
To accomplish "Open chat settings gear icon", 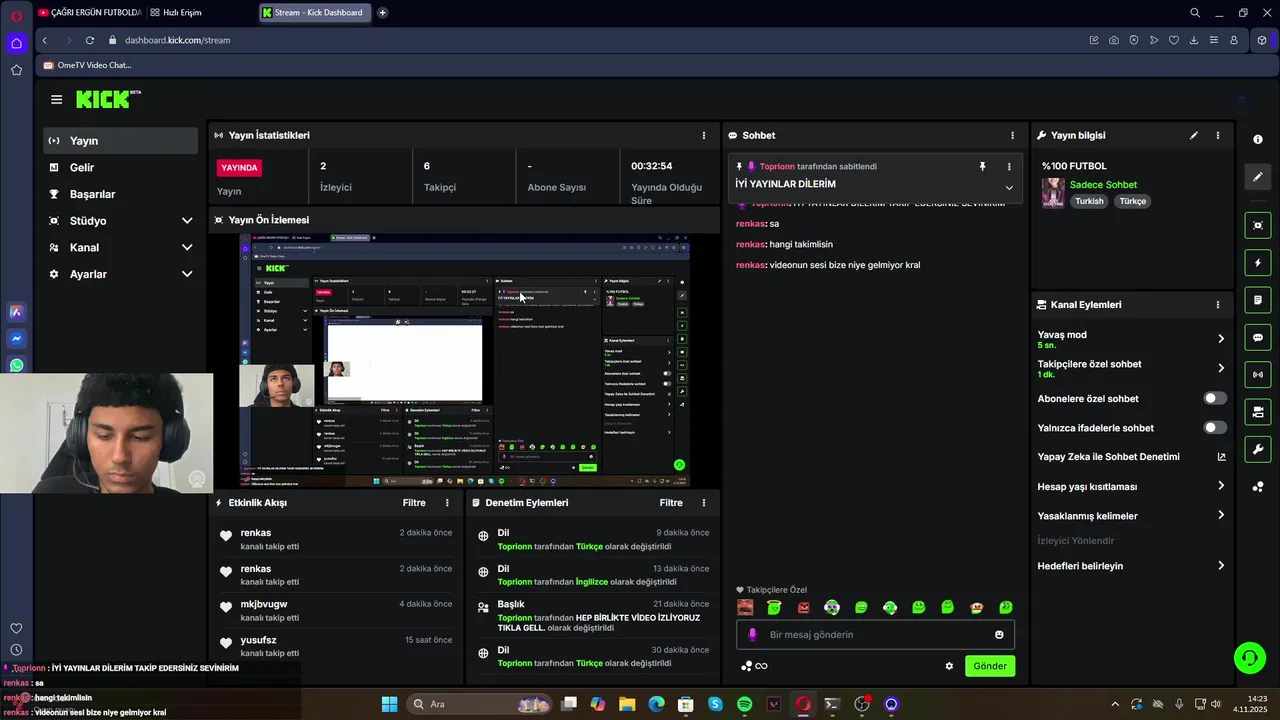I will [x=949, y=666].
